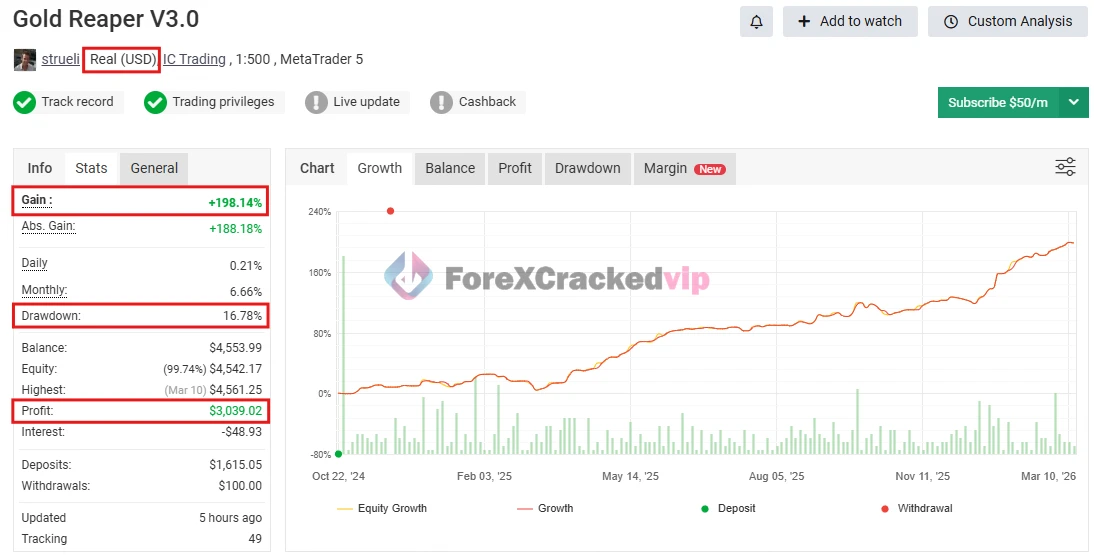This screenshot has width=1094, height=555.
Task: Click the green deposit dot on chart
Action: point(339,454)
